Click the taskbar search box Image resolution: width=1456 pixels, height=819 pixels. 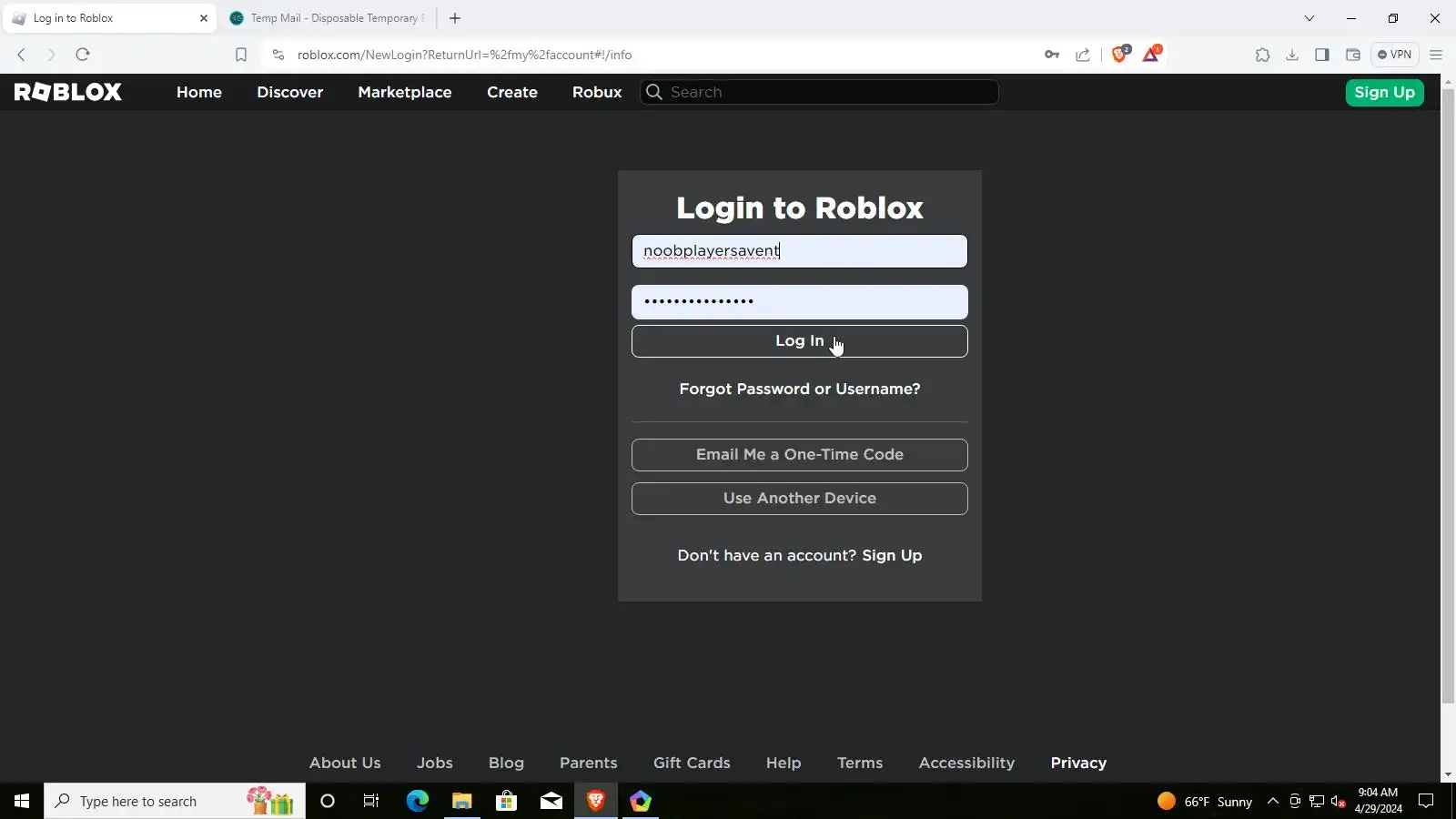[175, 801]
